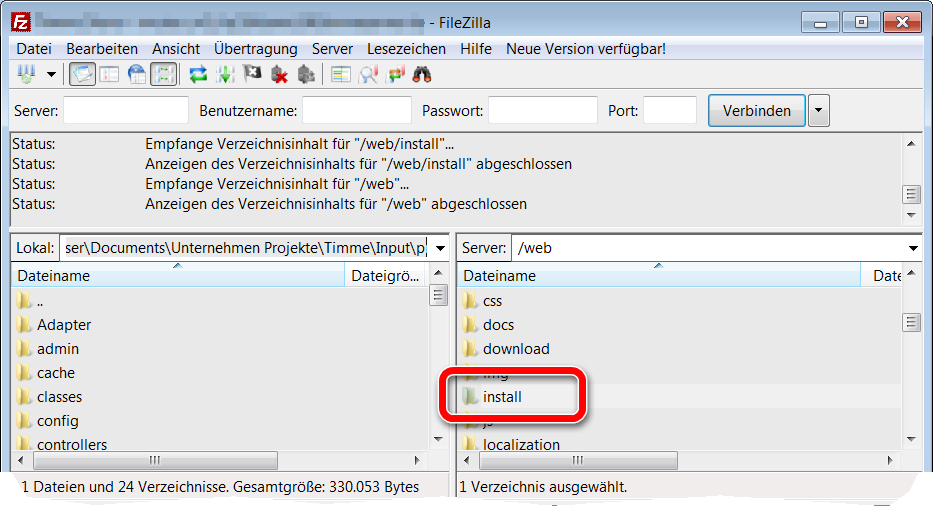Click the process transfer queue icon
This screenshot has height=509, width=933.
click(x=226, y=74)
